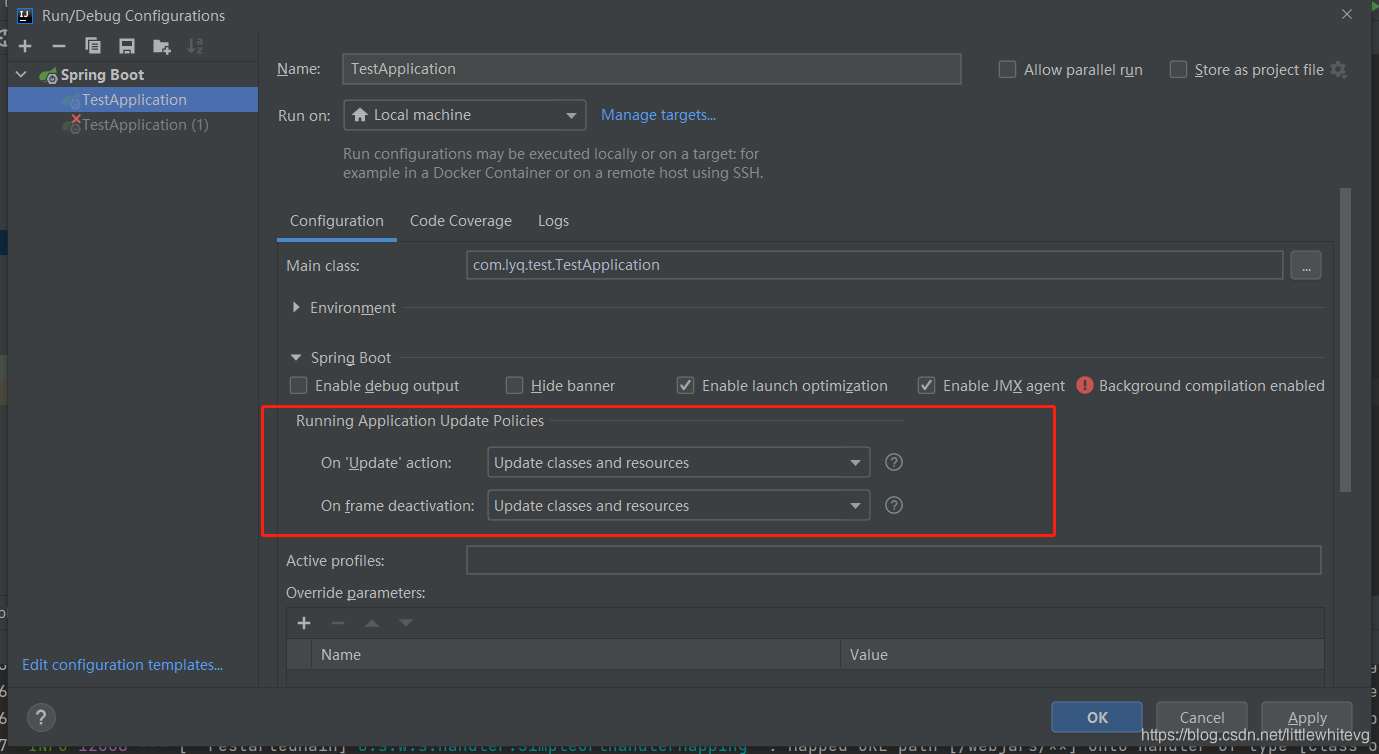Toggle Store as project file checkbox
The height and width of the screenshot is (754, 1379).
click(1178, 70)
